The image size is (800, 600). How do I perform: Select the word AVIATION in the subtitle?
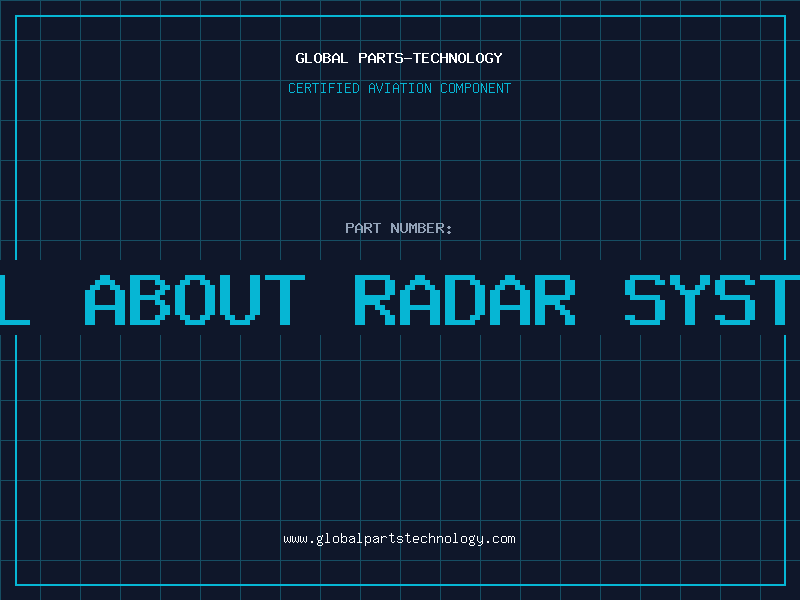click(400, 88)
